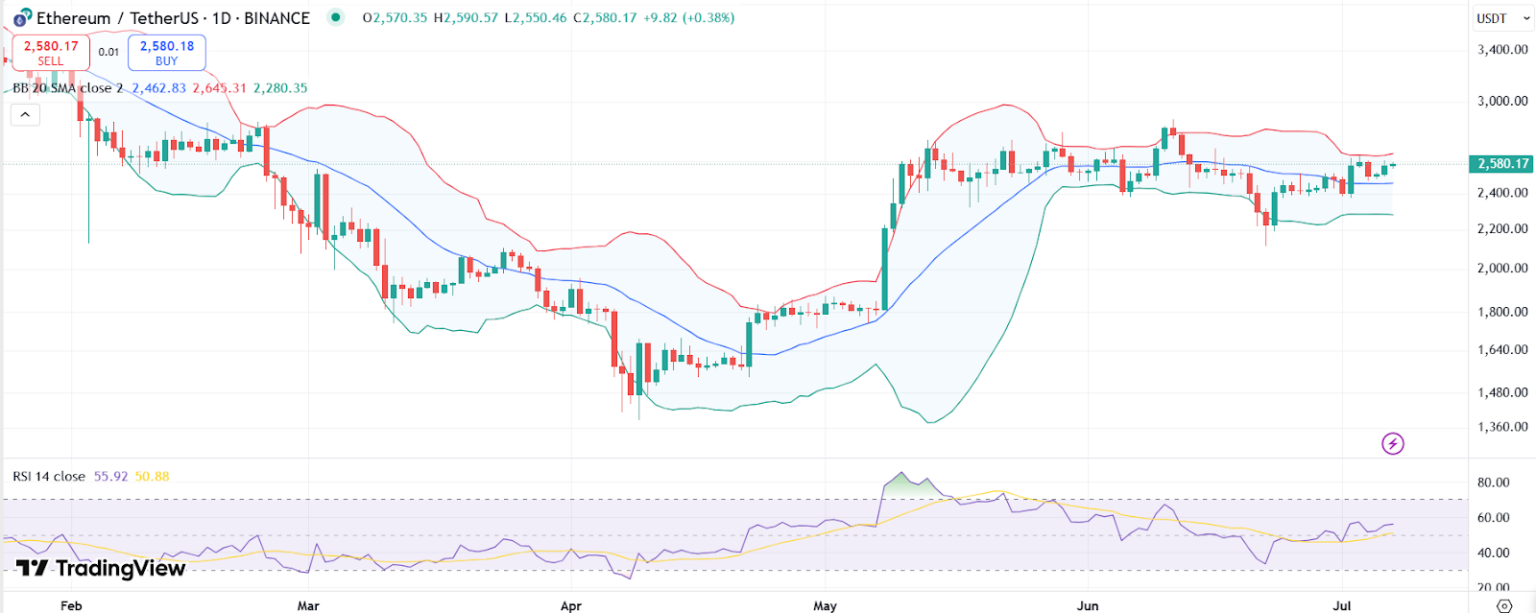Click the purple lightning bolt icon
1536x613 pixels.
point(1393,443)
